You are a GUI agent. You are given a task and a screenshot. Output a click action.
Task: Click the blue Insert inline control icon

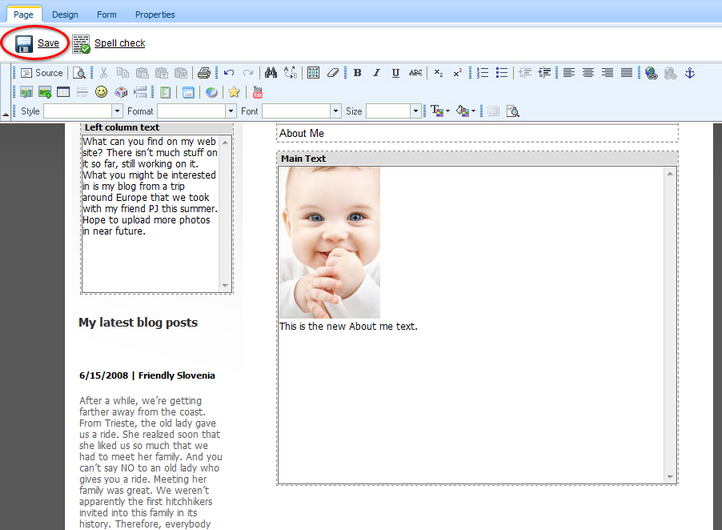click(188, 92)
